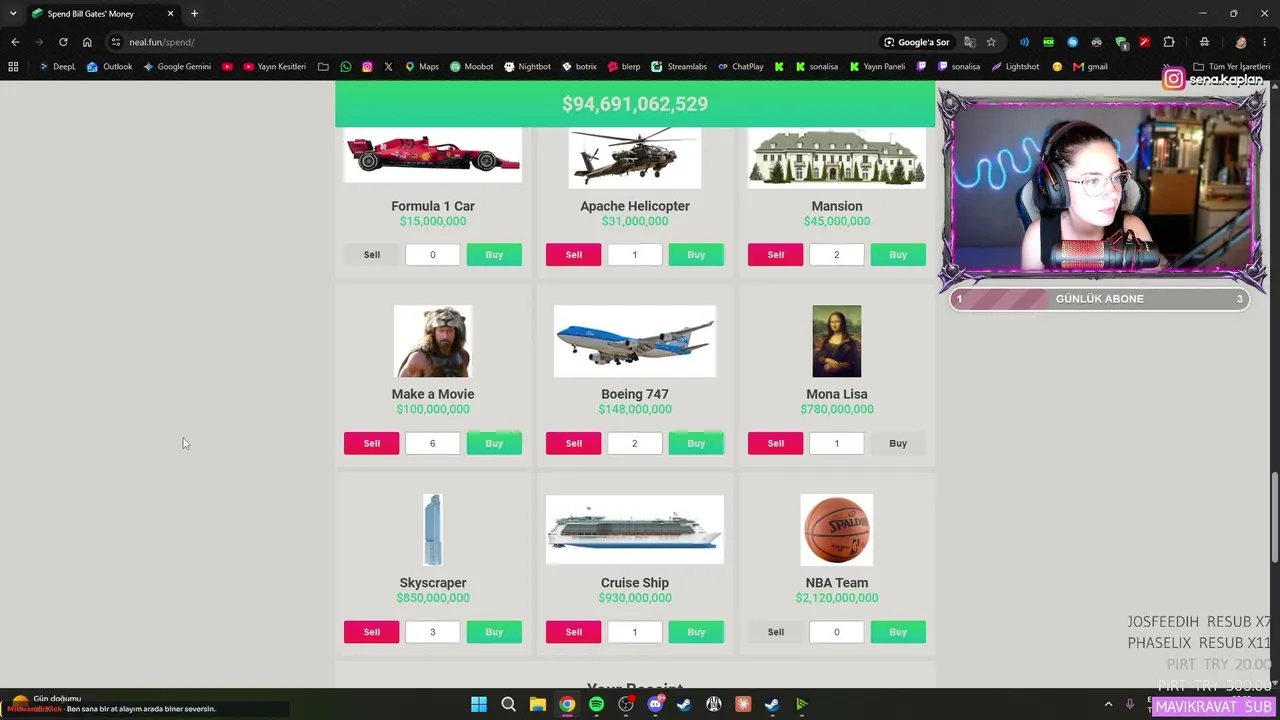Open the Windows Start menu
The image size is (1280, 720).
479,704
